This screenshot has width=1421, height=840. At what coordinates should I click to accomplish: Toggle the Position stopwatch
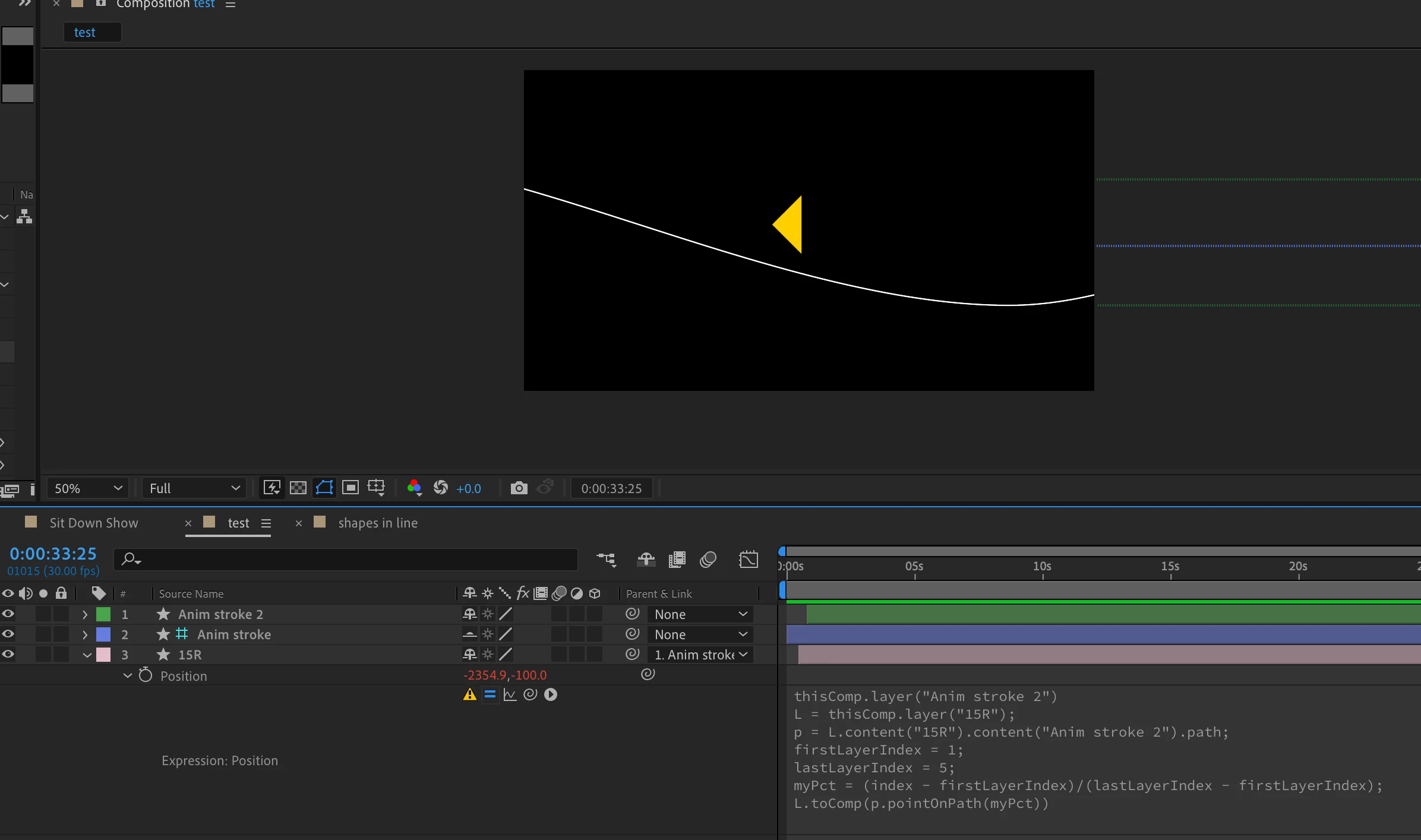[x=146, y=675]
